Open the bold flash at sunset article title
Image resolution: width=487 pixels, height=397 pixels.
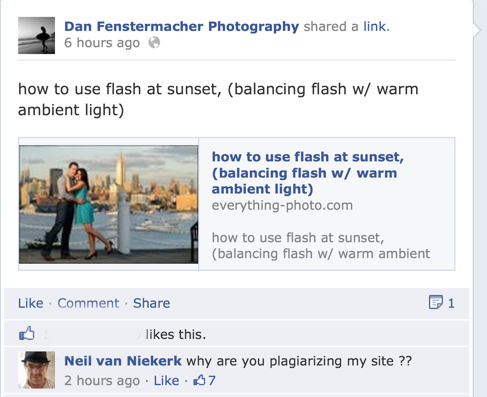(308, 173)
